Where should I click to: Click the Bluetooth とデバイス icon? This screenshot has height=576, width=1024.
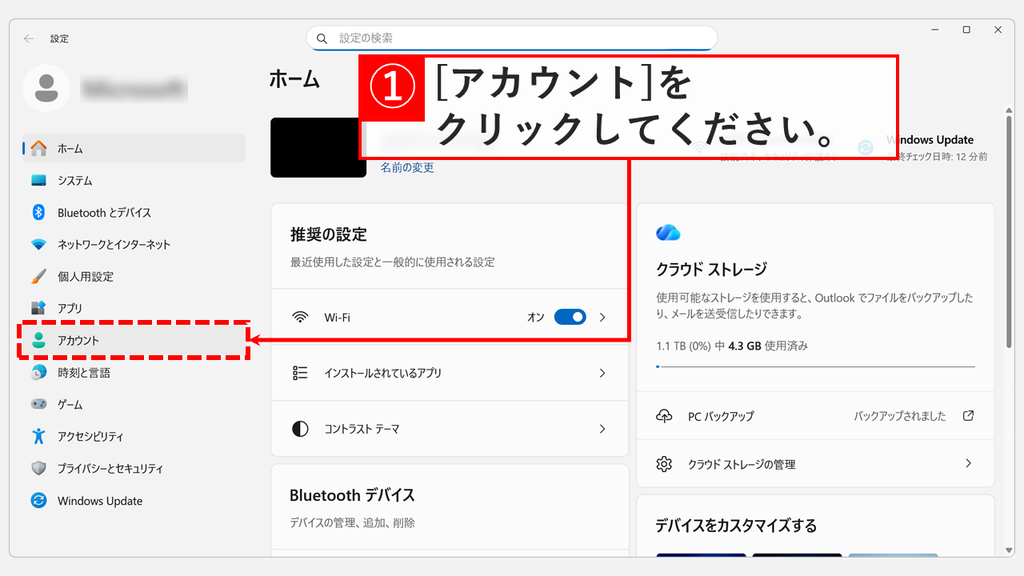click(39, 212)
